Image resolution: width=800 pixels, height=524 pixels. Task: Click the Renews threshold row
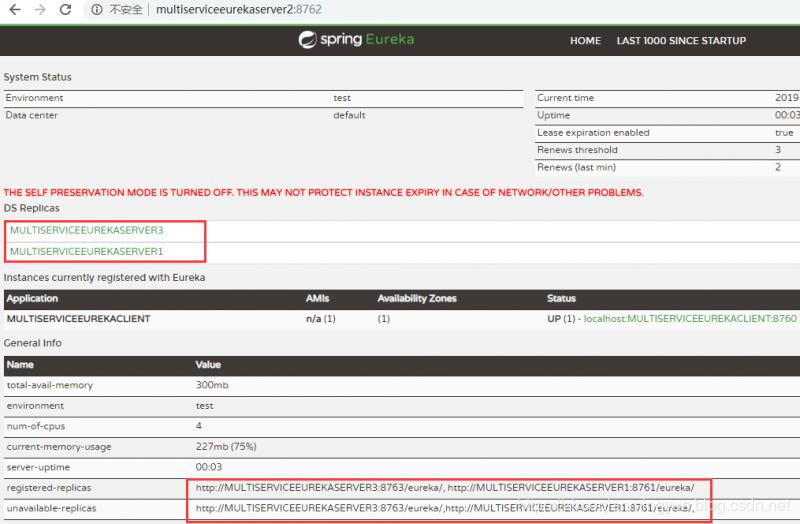pyautogui.click(x=667, y=150)
